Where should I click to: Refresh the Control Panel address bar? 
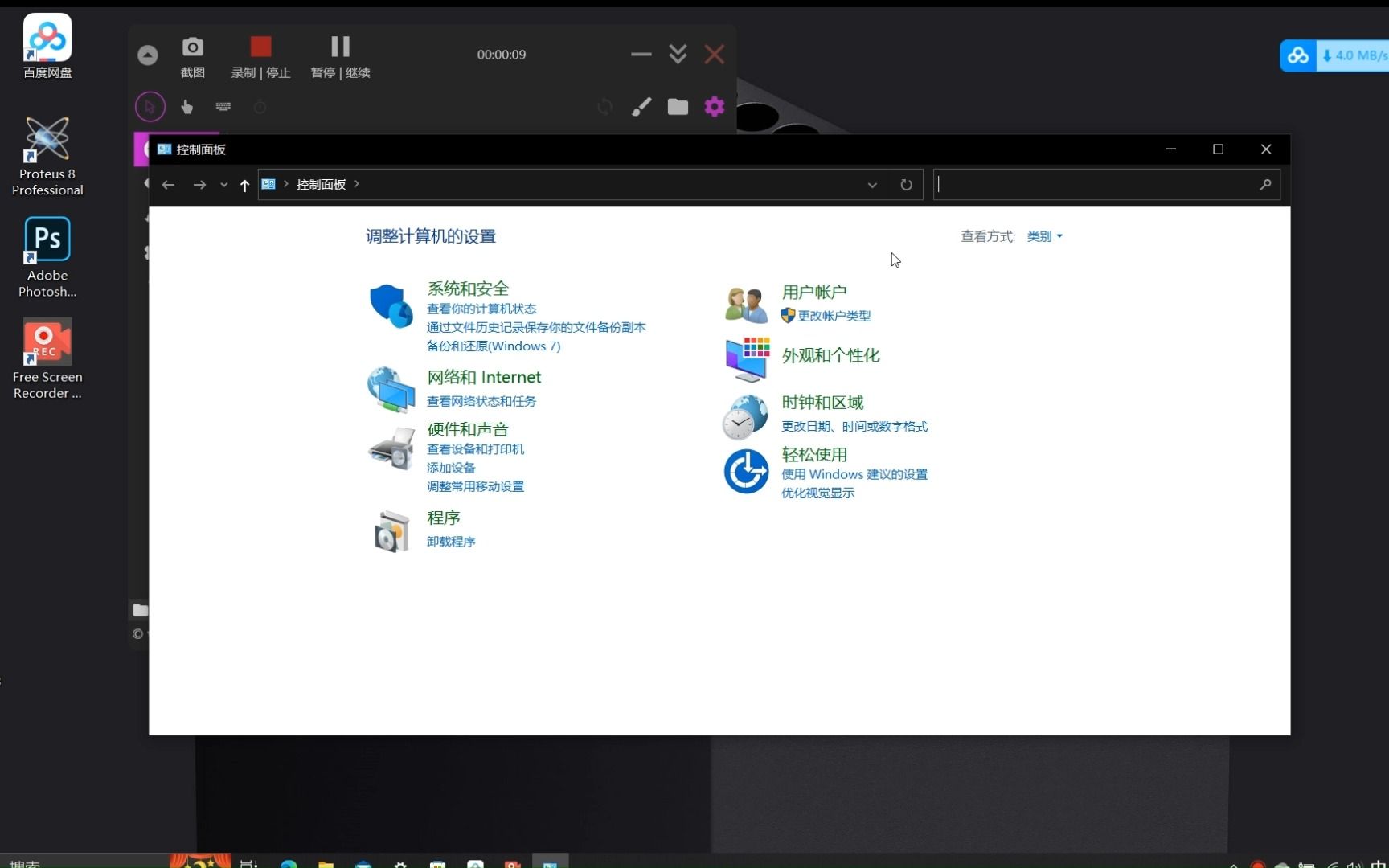[x=906, y=185]
